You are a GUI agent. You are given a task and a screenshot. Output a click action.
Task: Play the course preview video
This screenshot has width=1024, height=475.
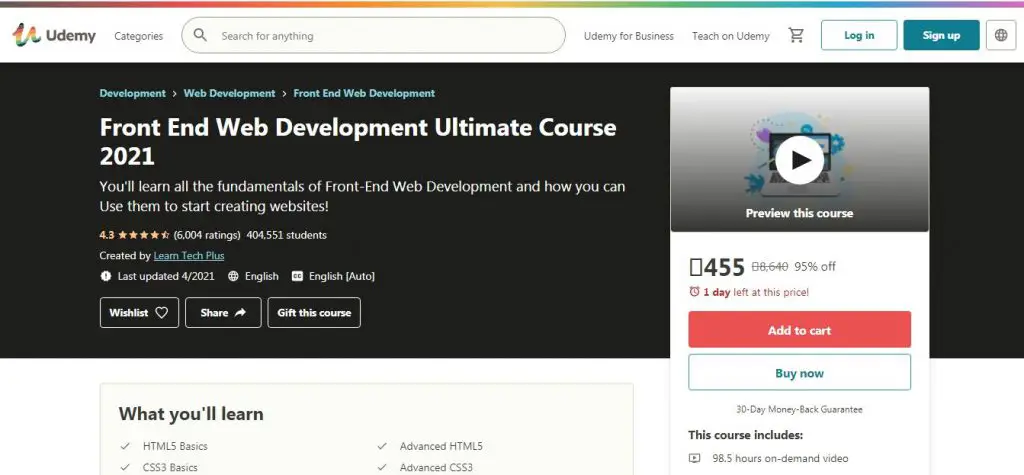(799, 159)
